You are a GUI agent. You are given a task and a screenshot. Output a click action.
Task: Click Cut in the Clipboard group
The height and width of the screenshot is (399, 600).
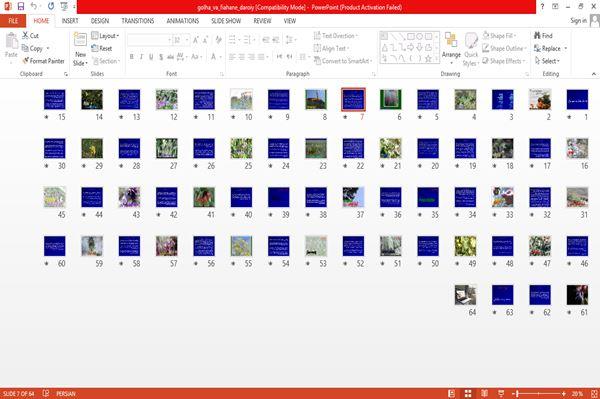coord(31,36)
